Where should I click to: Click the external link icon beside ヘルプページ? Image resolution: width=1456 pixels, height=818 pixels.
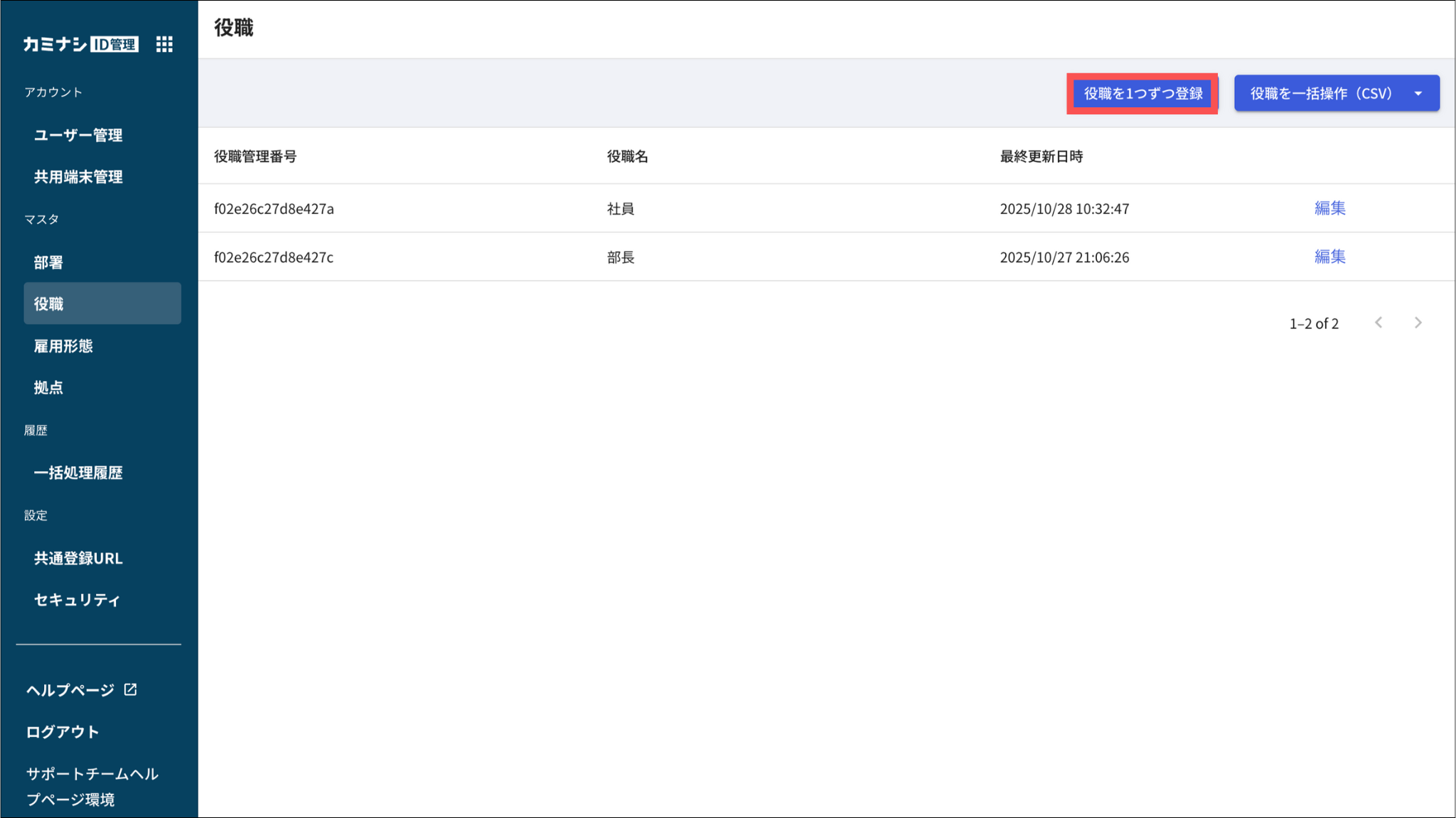pos(131,689)
